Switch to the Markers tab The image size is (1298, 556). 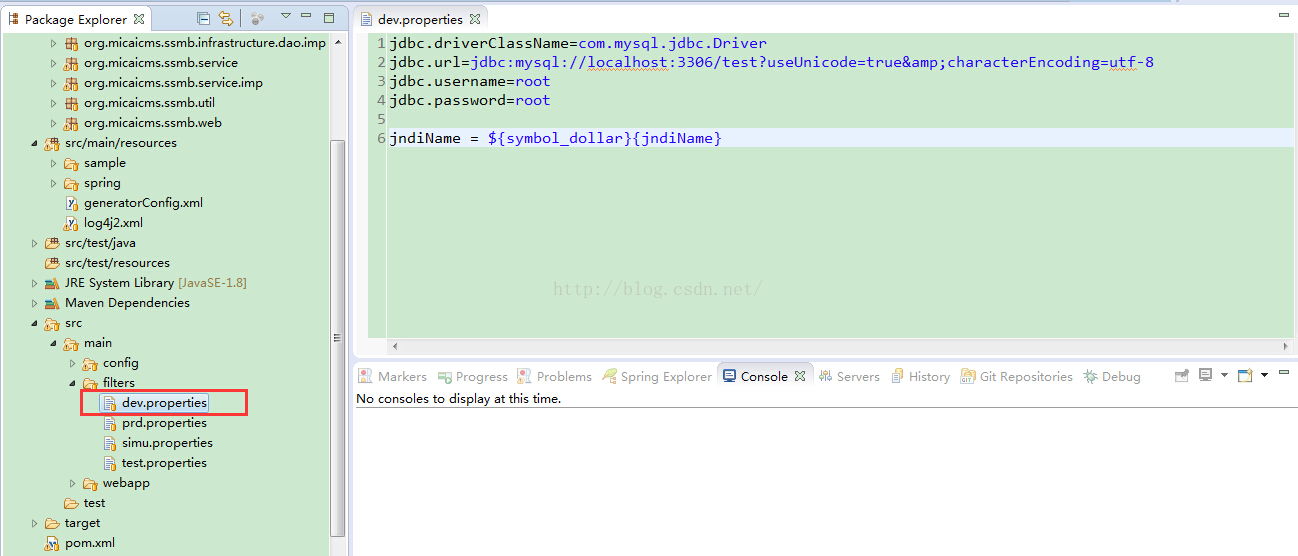pos(393,377)
